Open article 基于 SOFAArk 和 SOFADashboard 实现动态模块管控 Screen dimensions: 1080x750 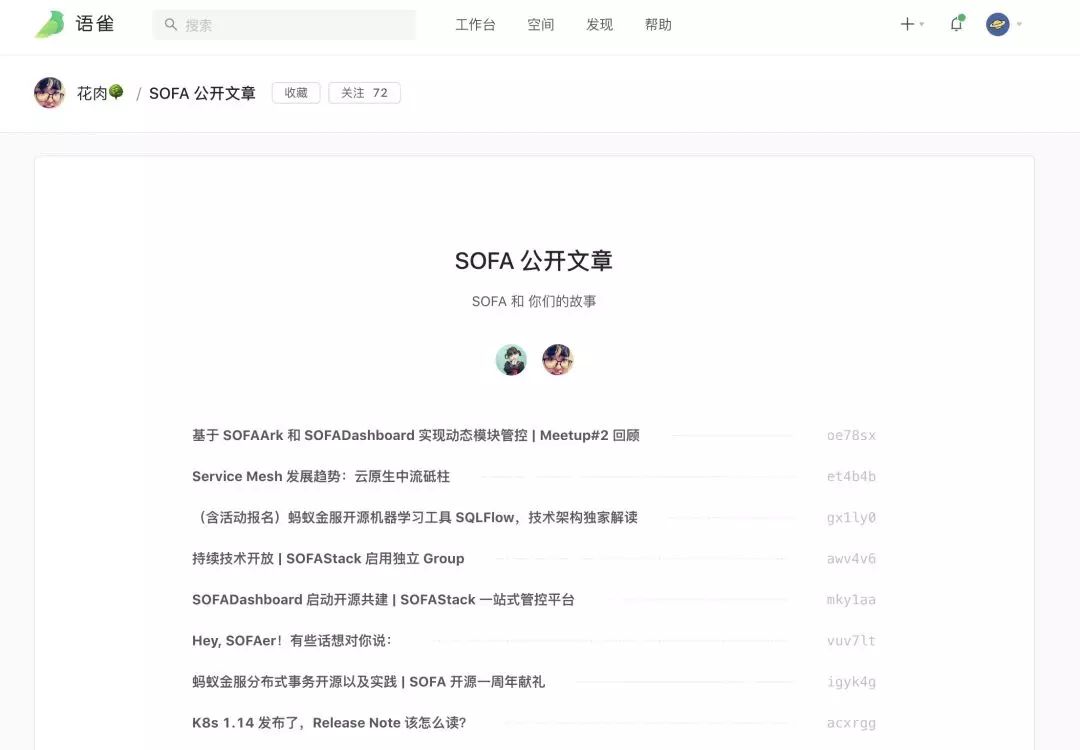(415, 435)
